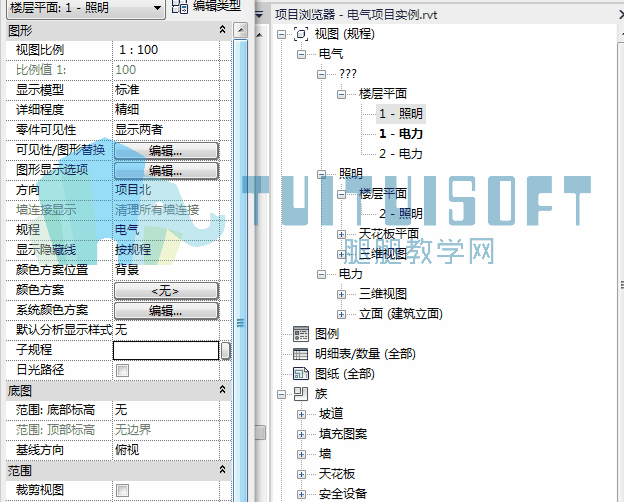Click the 编辑类型 button

[x=206, y=6]
